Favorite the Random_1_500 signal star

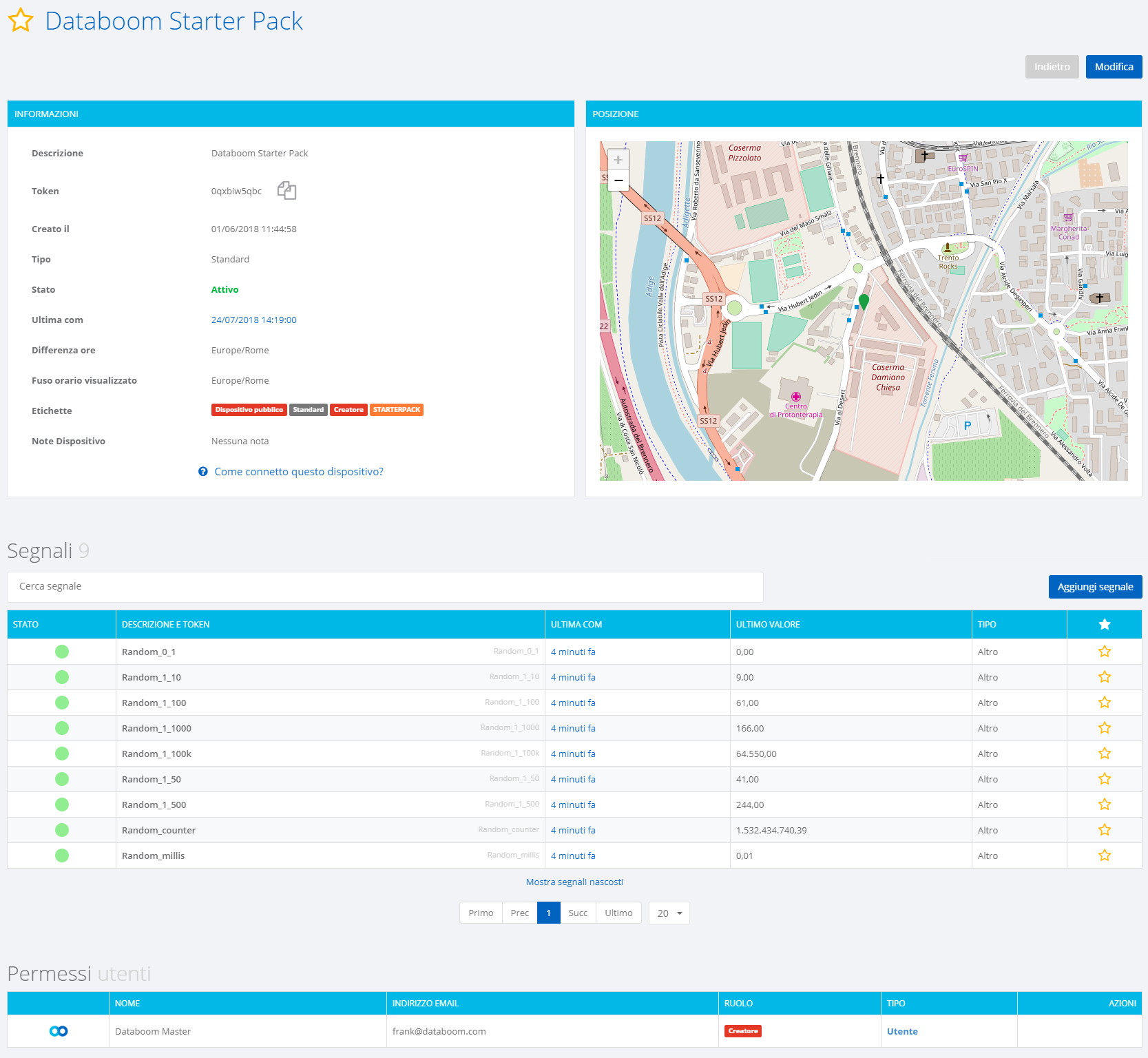click(1105, 805)
